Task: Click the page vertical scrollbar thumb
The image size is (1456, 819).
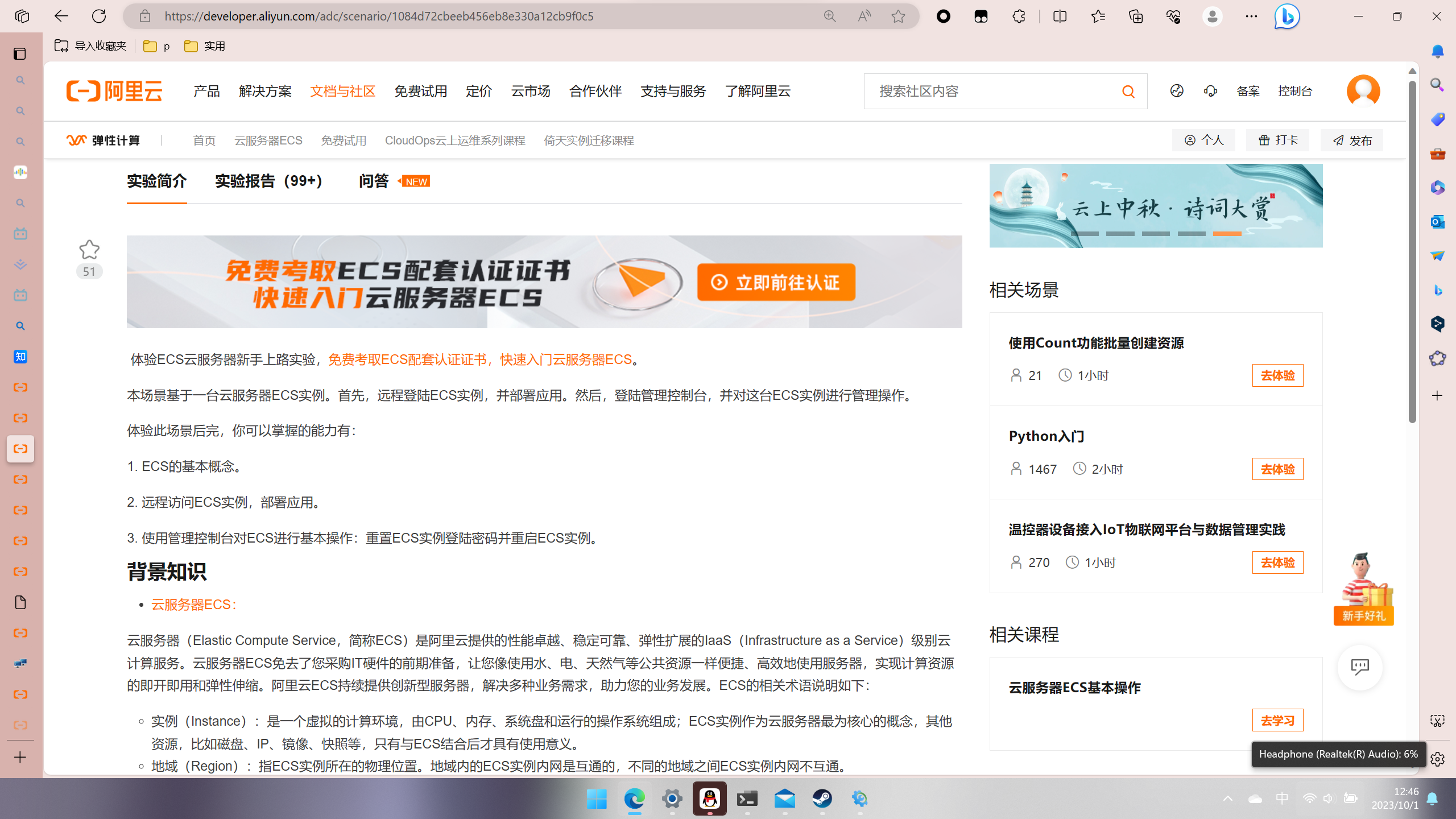Action: point(1412,252)
